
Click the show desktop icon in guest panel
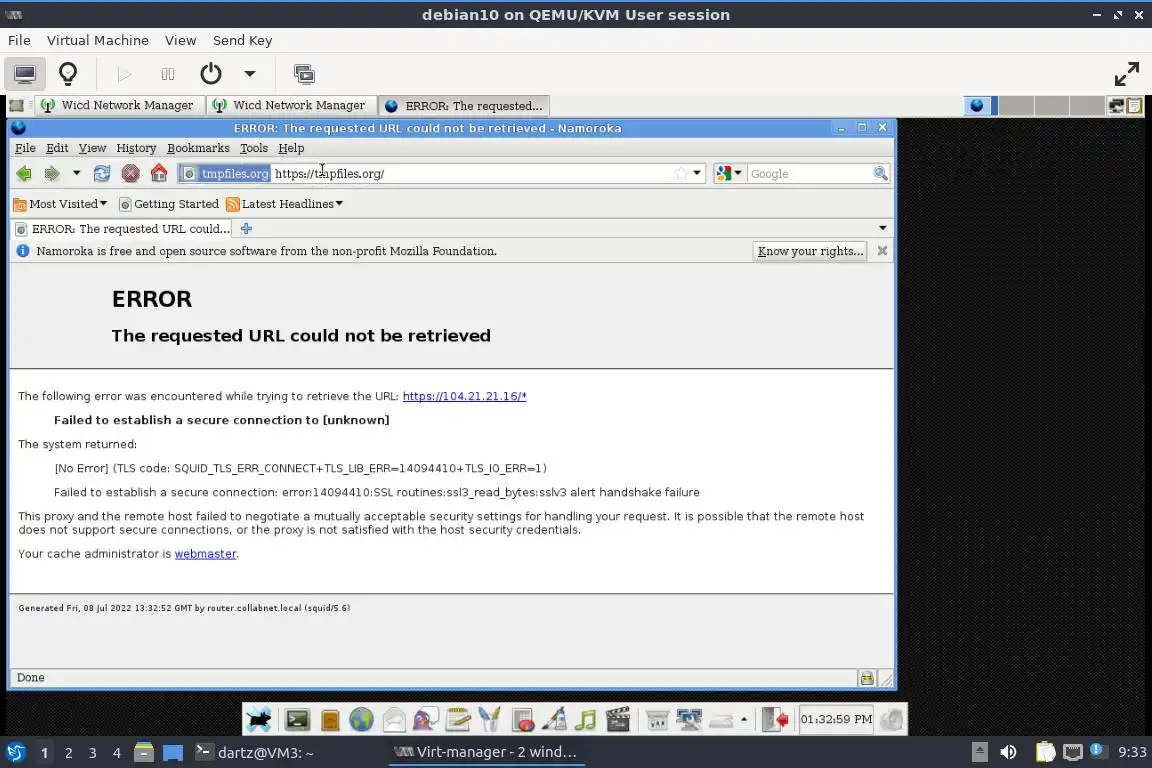16,106
